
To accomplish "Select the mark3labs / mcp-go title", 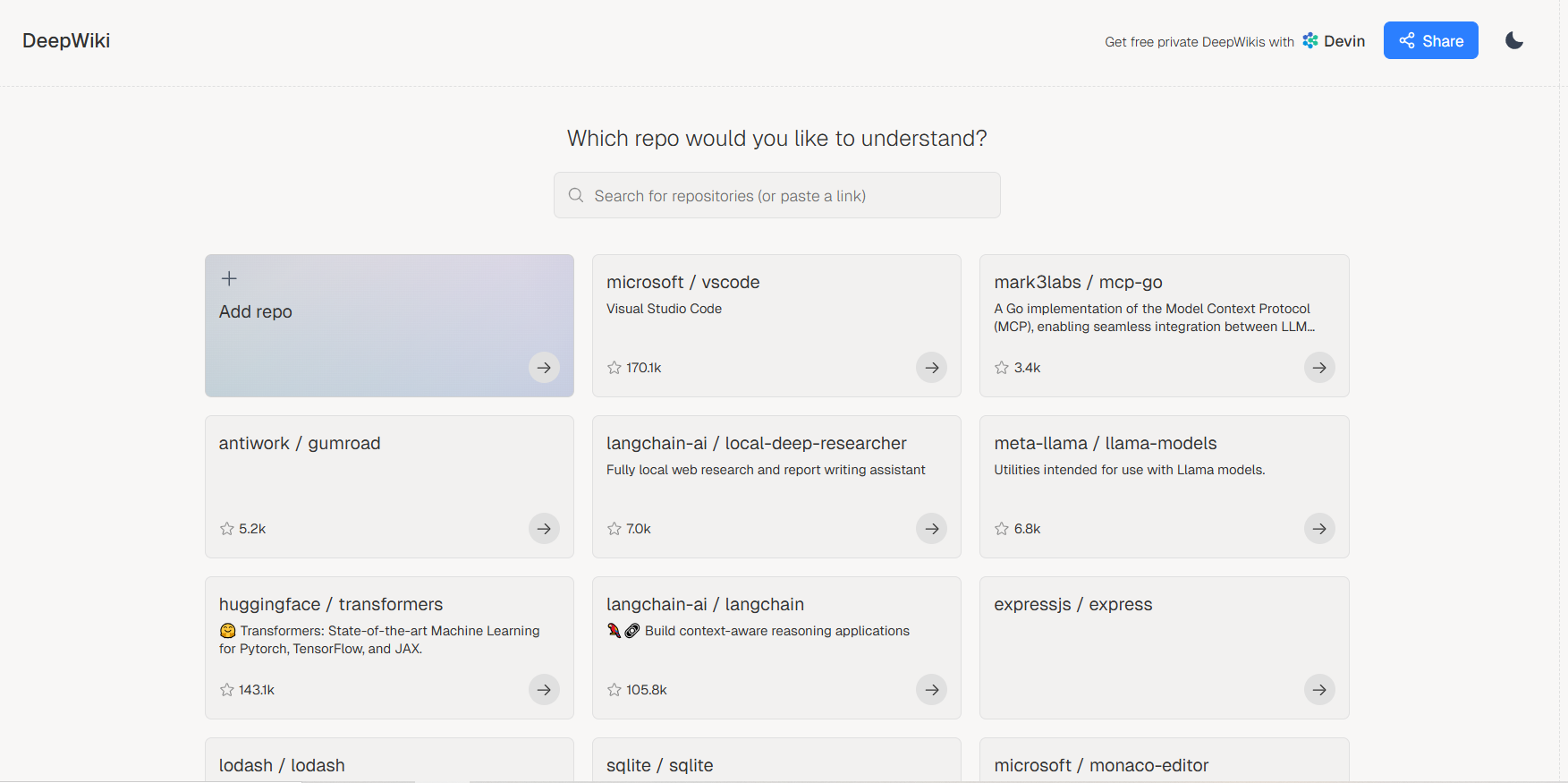I will point(1078,282).
